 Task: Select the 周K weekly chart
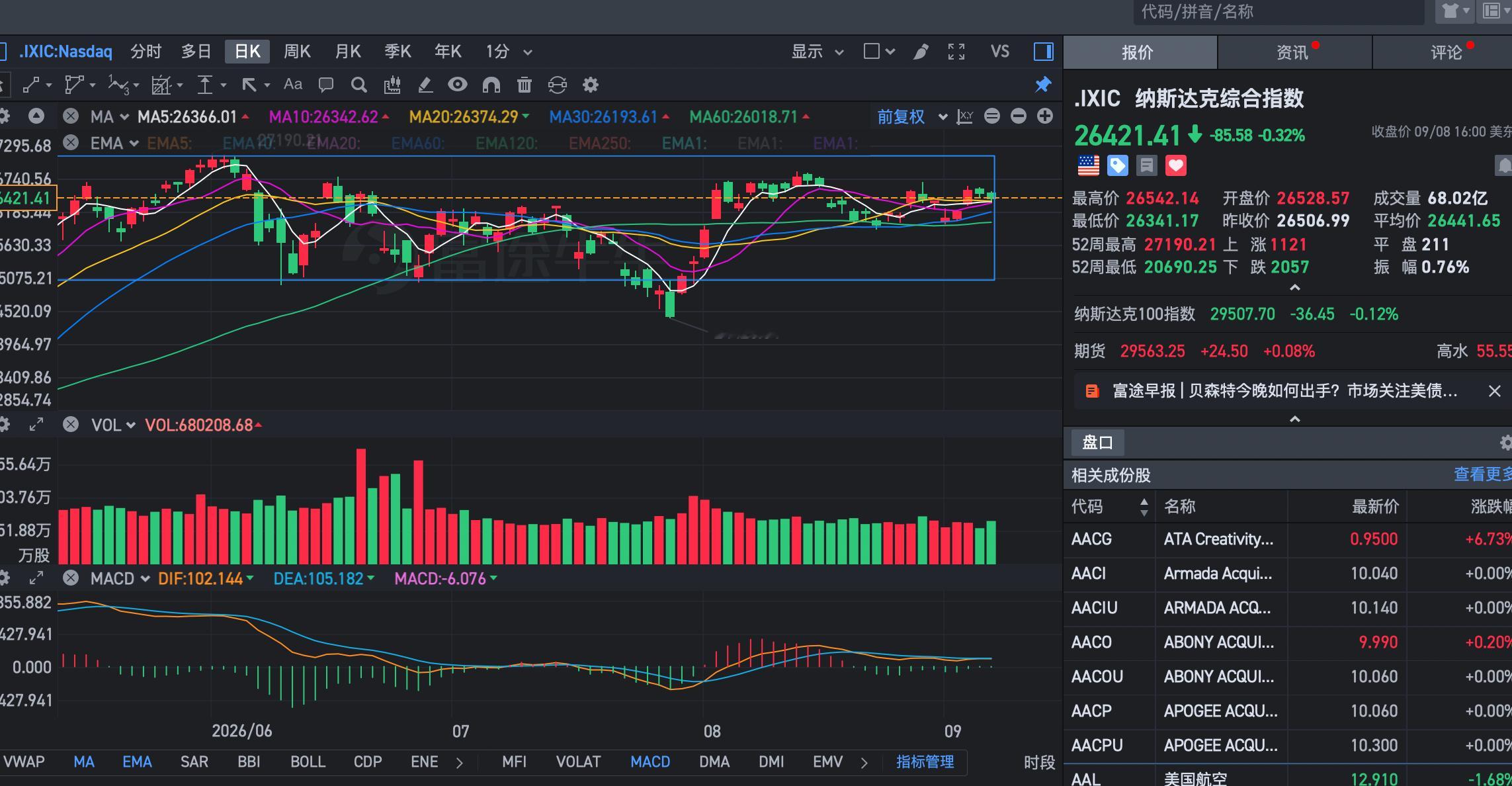pyautogui.click(x=297, y=52)
